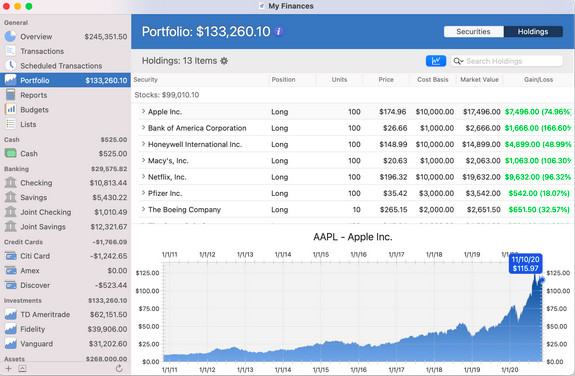Open the Fidelity investment icon

point(10,329)
